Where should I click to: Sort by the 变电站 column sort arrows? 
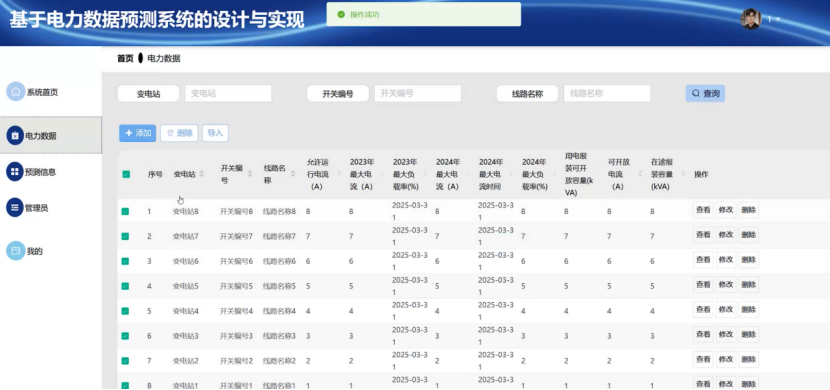pos(202,174)
